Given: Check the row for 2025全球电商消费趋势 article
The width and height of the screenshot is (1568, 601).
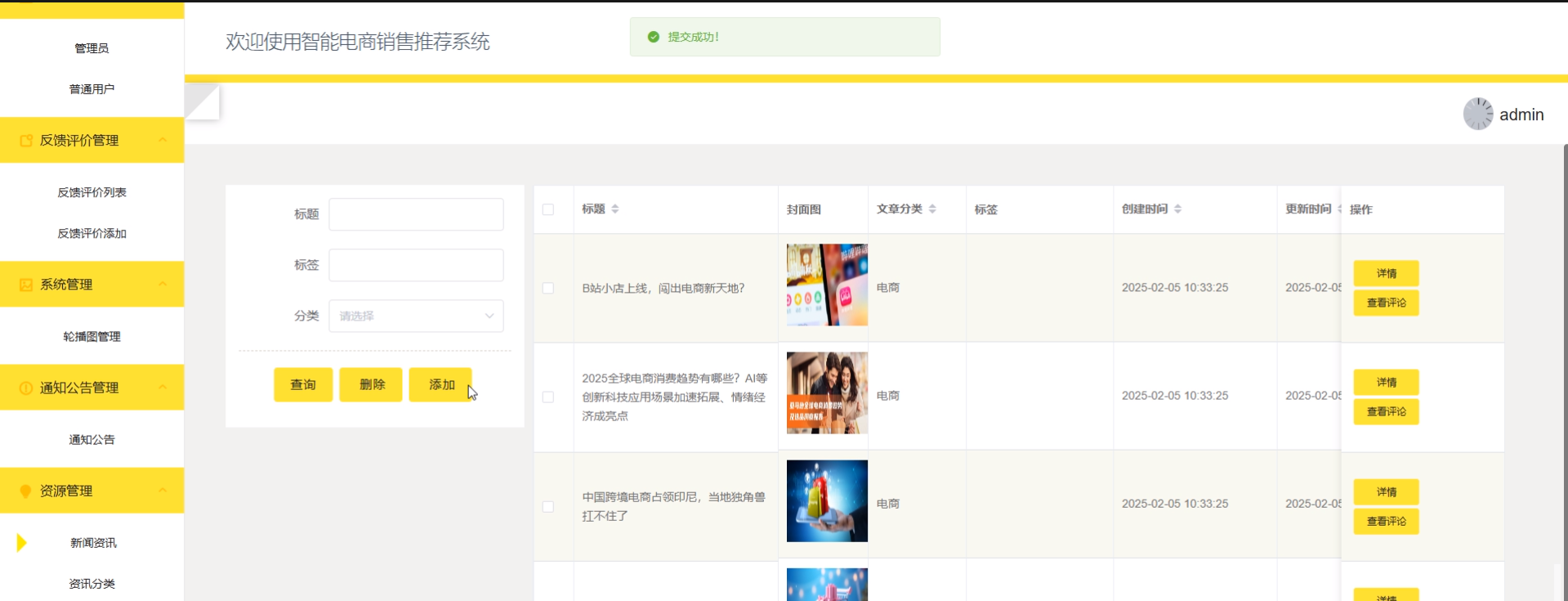Looking at the screenshot, I should tap(548, 397).
